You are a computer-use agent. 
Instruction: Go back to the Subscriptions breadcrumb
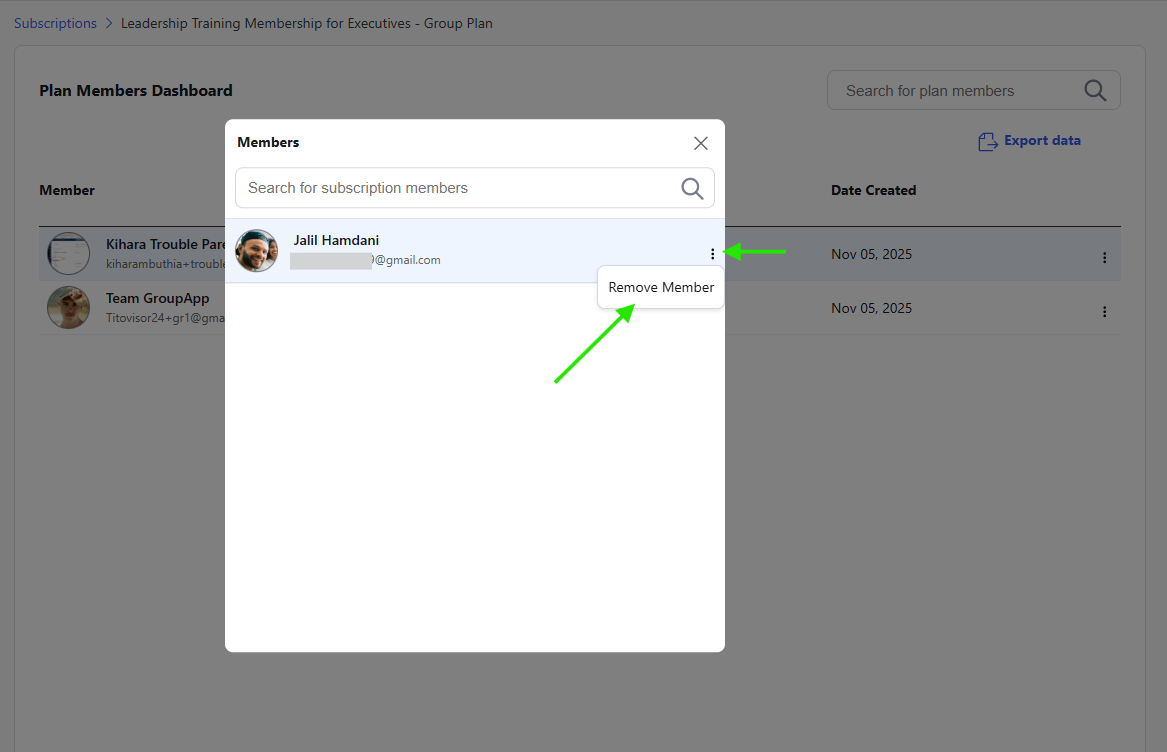(55, 23)
